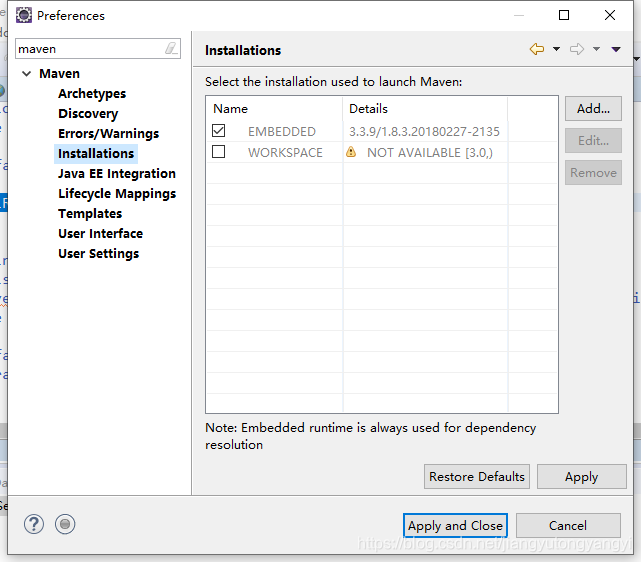Screen dimensions: 641x562
Task: Open User Interface preference page
Action: (101, 234)
